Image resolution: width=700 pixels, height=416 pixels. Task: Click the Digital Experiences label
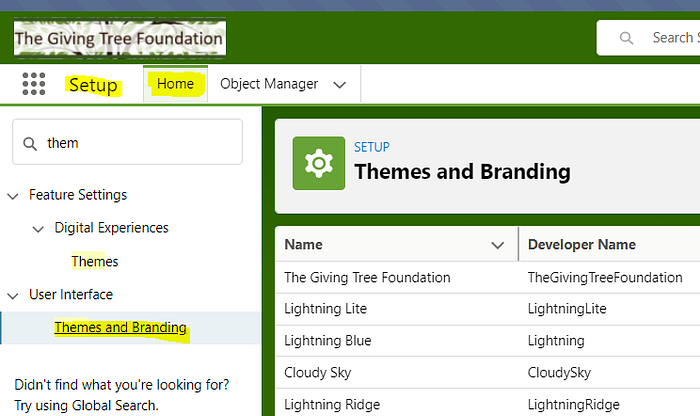[x=112, y=228]
